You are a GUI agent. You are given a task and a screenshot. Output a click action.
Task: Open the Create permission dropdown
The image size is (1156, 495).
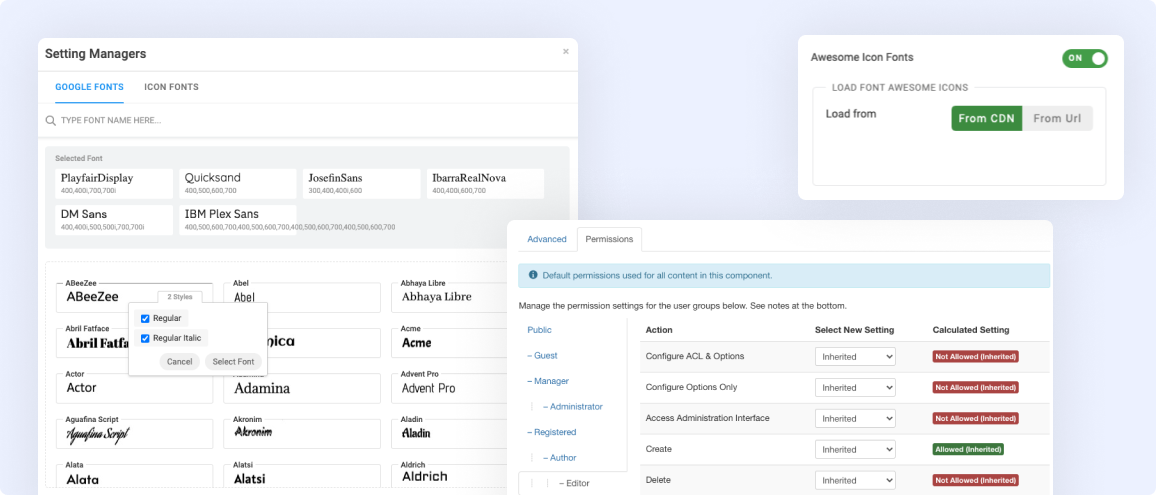tap(855, 449)
